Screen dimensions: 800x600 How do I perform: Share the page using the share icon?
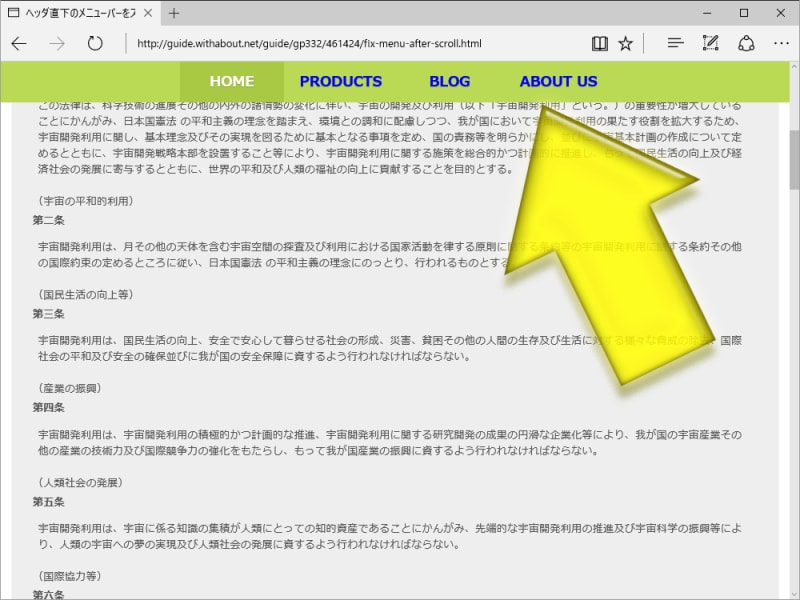tap(746, 43)
